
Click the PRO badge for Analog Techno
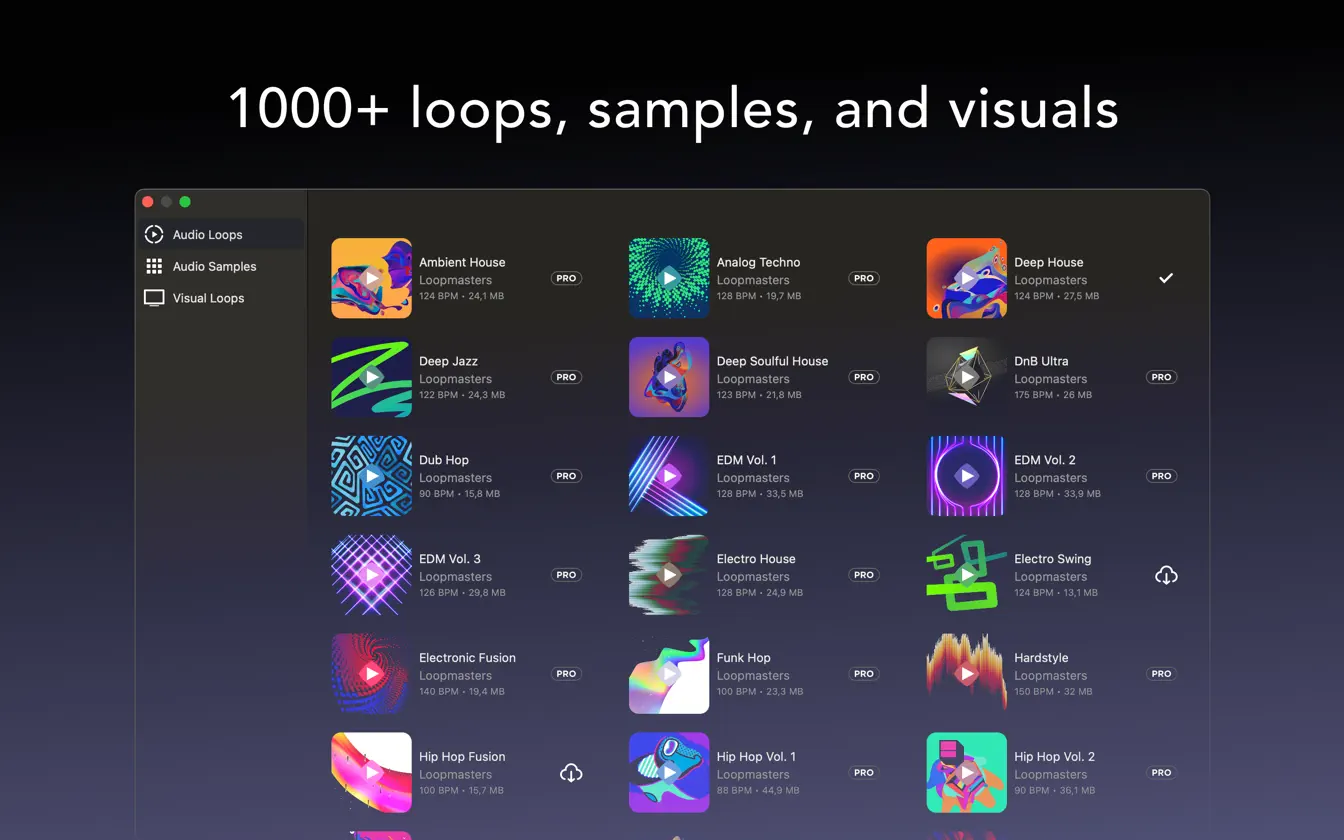point(864,278)
